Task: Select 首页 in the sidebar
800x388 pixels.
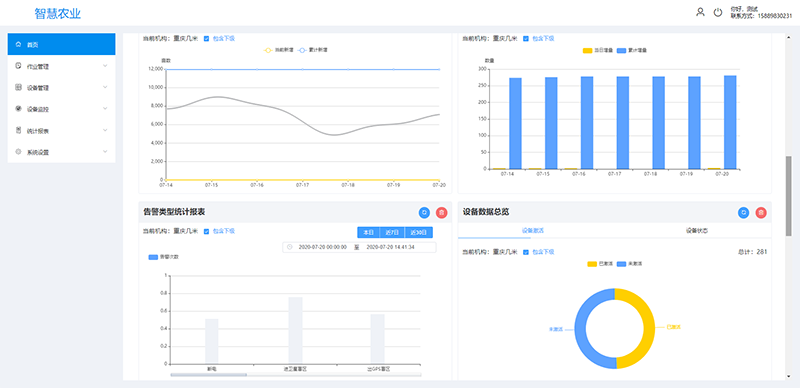Action: point(61,44)
